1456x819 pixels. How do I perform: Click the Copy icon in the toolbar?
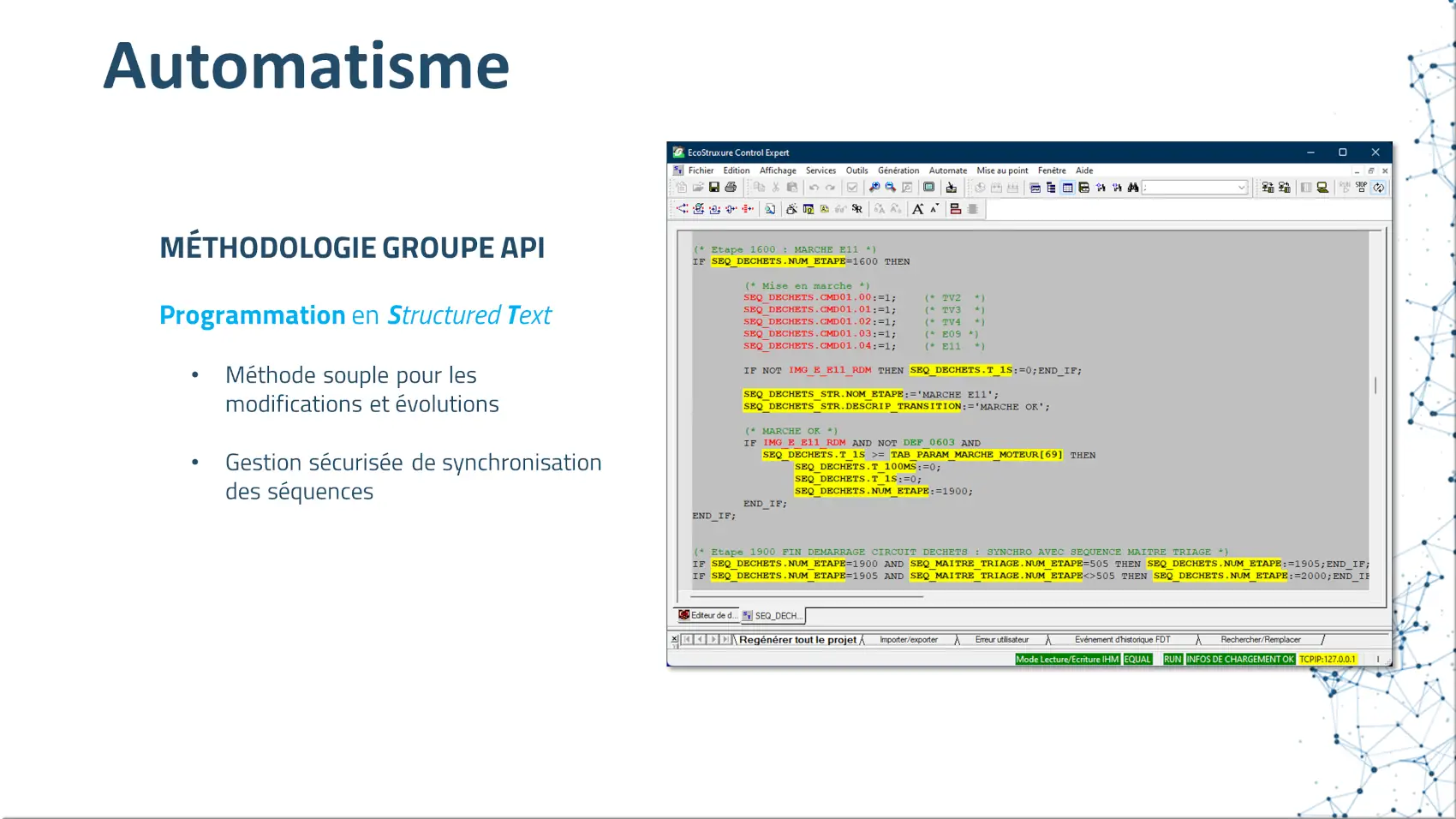point(759,188)
